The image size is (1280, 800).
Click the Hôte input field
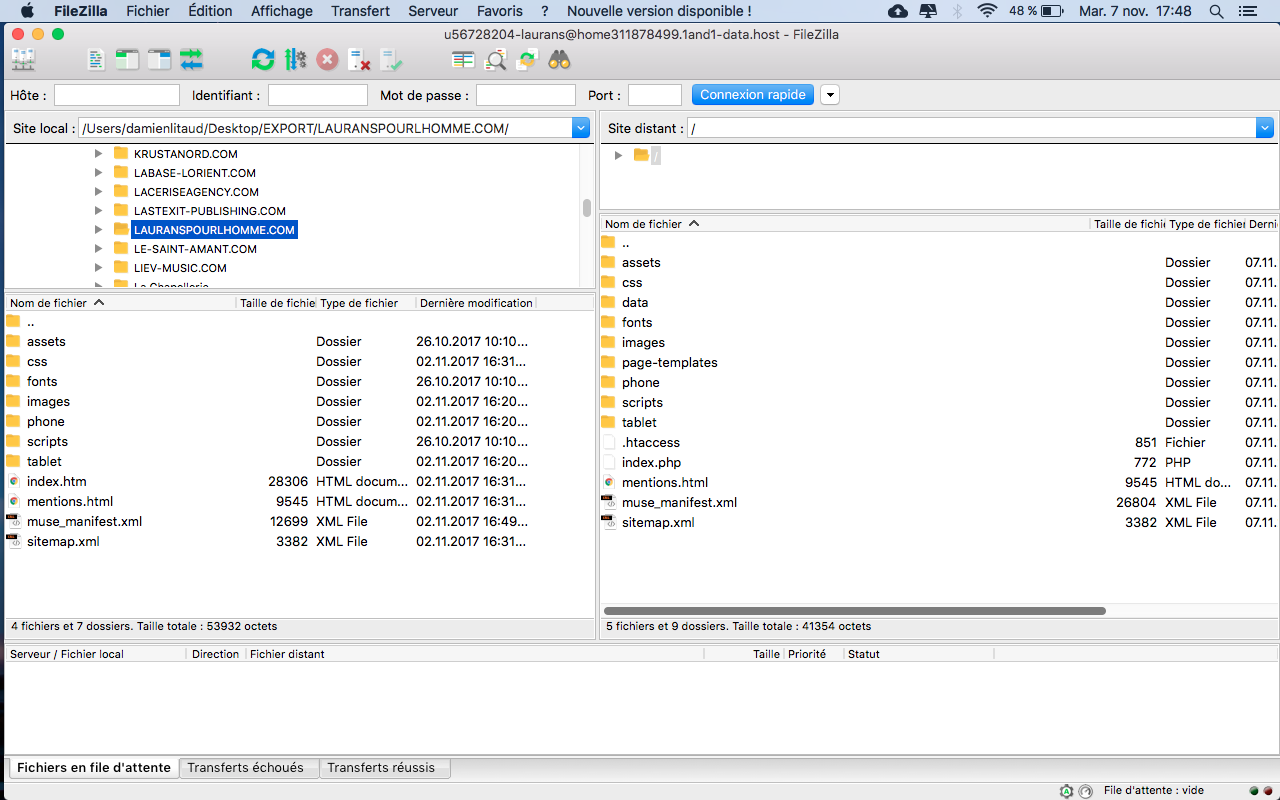(117, 95)
